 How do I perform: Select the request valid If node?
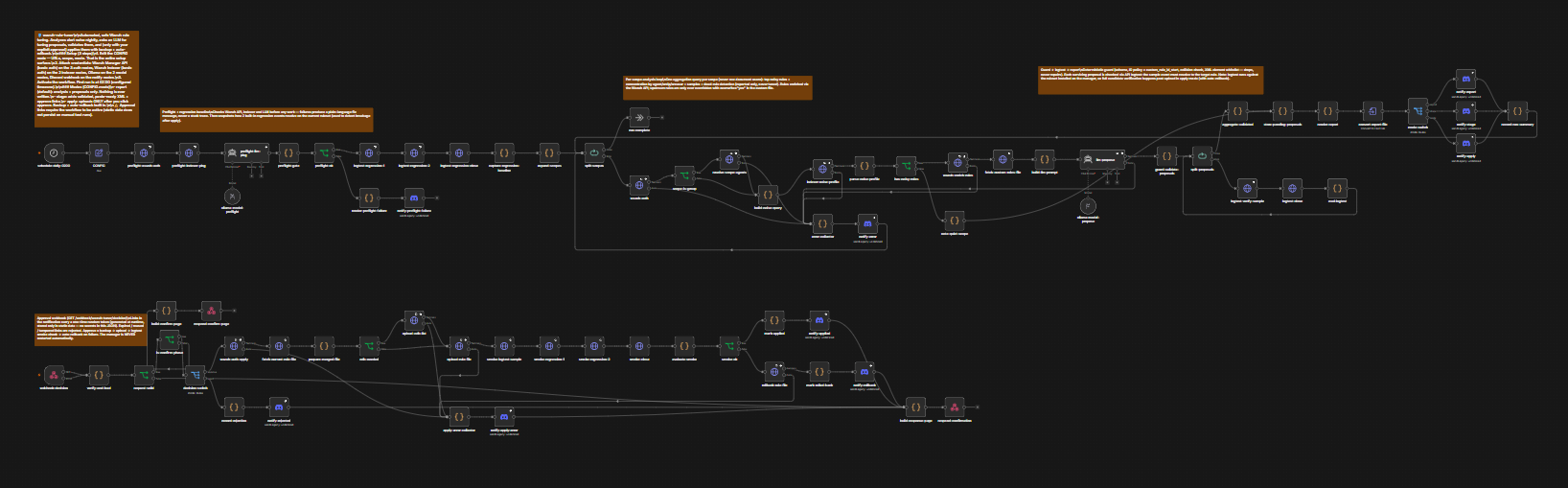(x=144, y=375)
